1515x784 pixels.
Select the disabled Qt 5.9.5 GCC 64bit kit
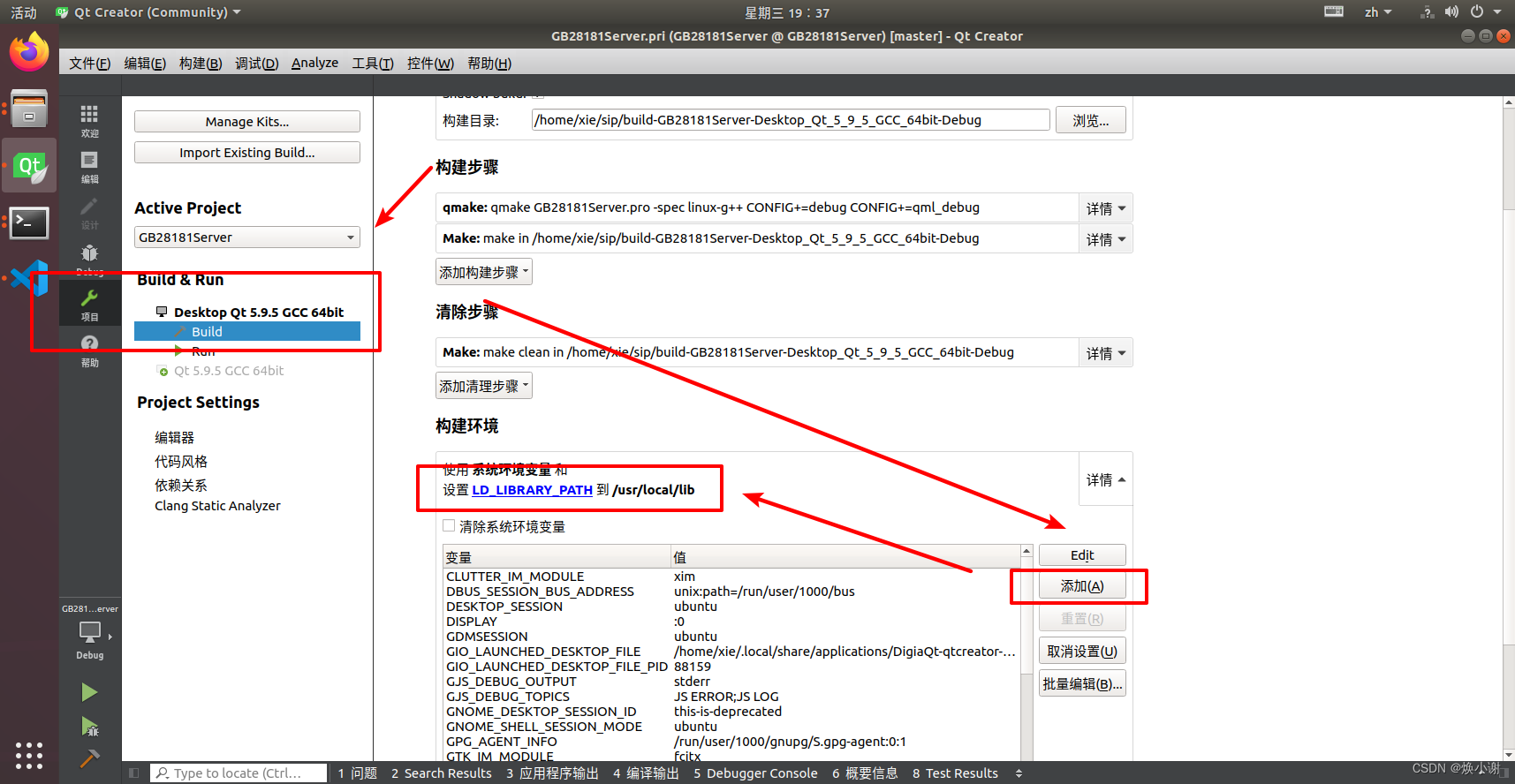coord(229,371)
